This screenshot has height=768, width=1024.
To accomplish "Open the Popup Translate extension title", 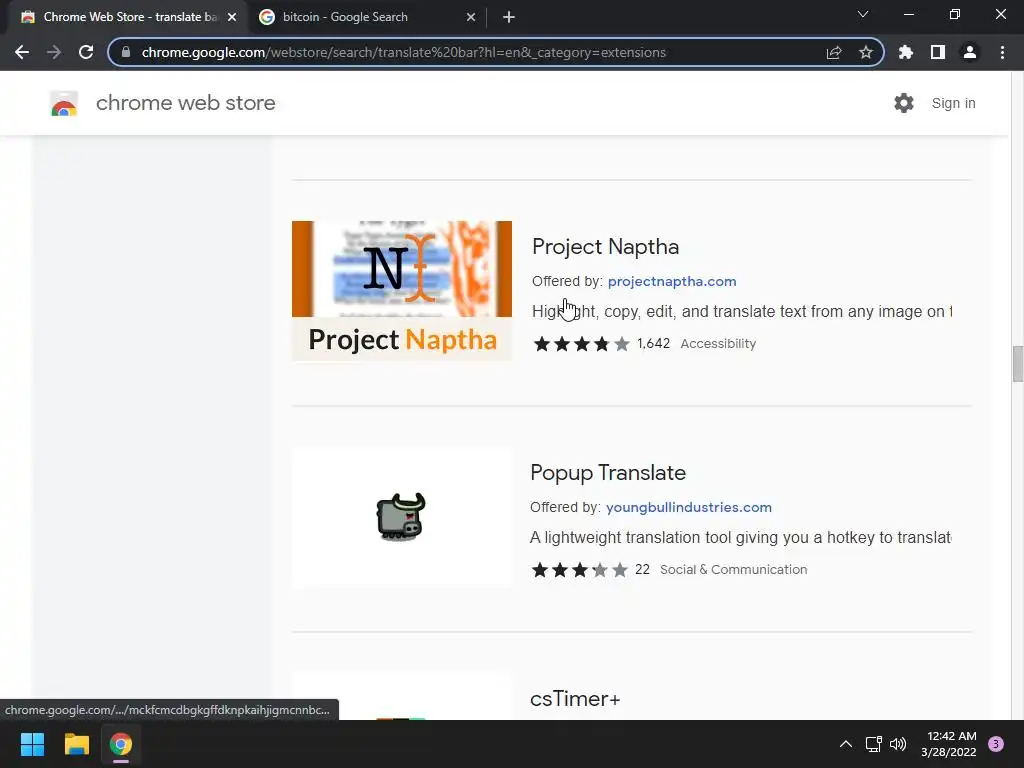I will [x=608, y=473].
